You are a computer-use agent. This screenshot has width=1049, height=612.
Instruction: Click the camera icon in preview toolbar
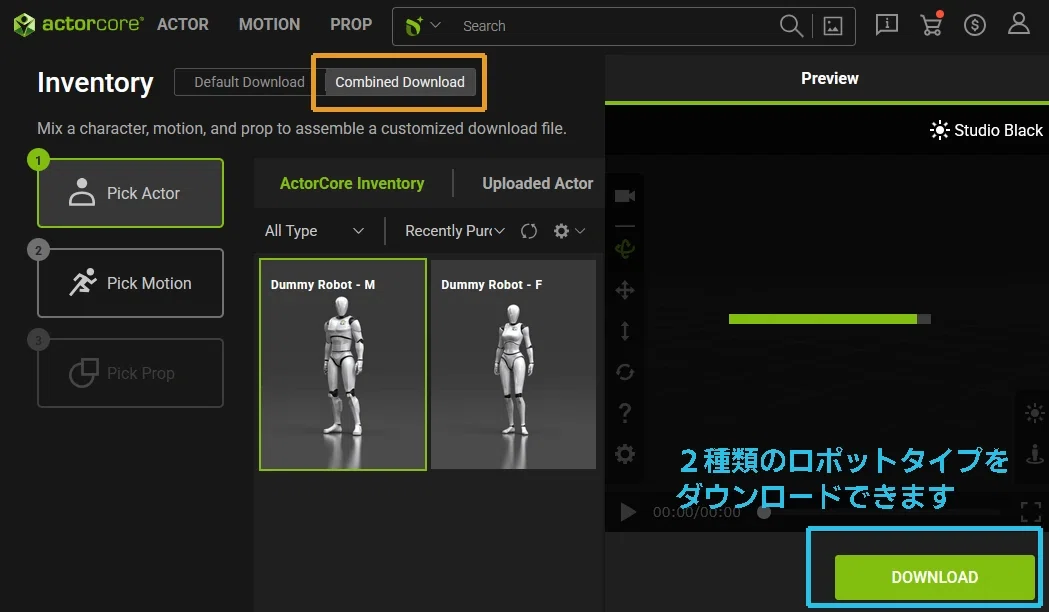[x=625, y=196]
